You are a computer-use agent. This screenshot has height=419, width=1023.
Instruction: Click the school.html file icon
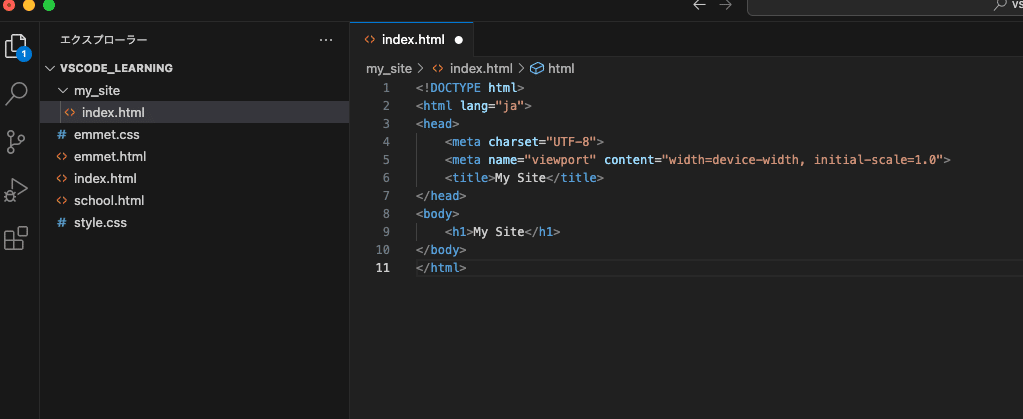pyautogui.click(x=62, y=200)
